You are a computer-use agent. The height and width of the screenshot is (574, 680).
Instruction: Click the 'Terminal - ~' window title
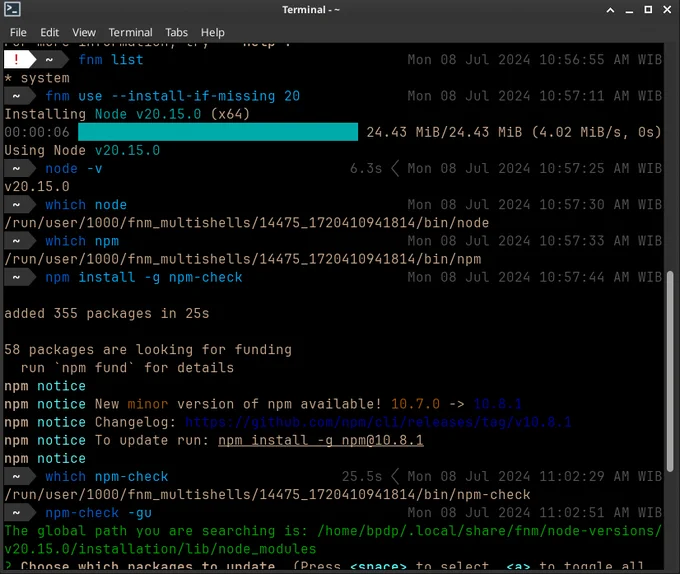(311, 10)
